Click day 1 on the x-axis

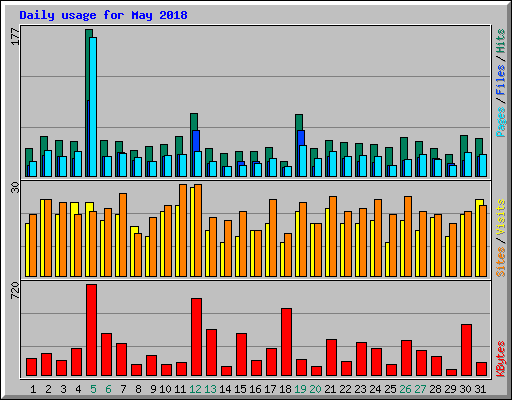click(33, 389)
